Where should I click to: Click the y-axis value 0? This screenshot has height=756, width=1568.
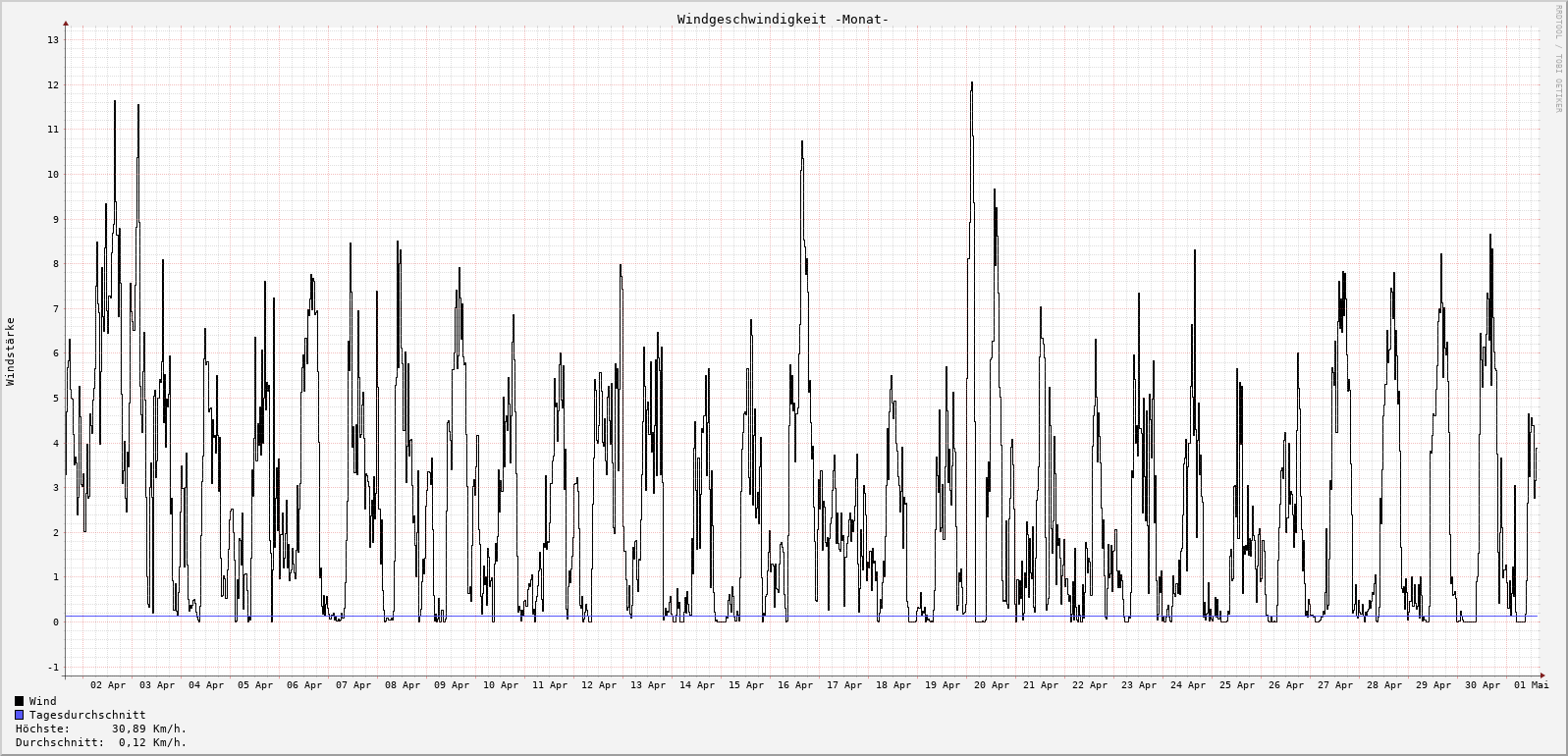point(56,622)
